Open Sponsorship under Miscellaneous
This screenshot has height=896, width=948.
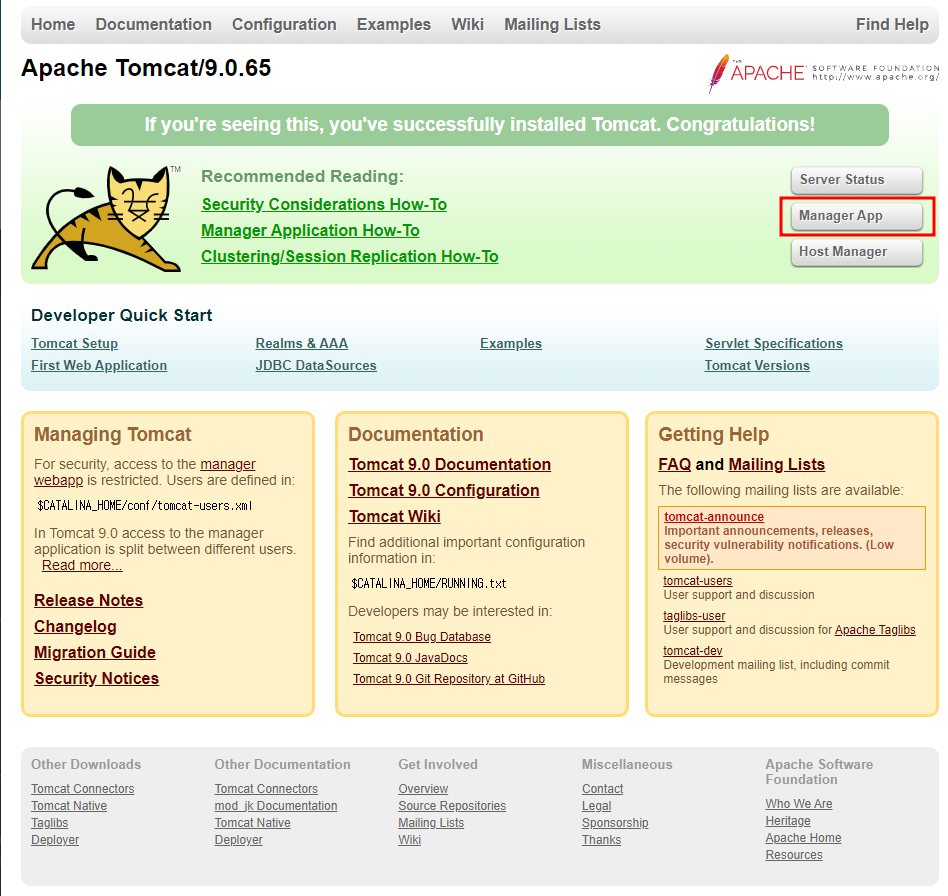(x=615, y=823)
